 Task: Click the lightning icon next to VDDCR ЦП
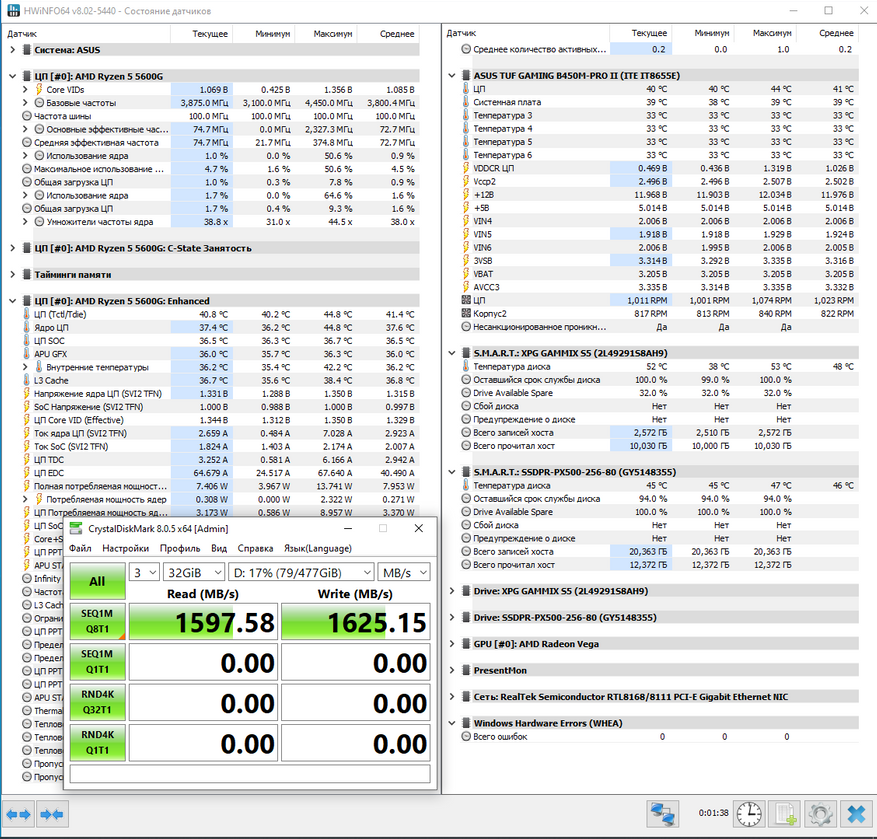pyautogui.click(x=466, y=168)
